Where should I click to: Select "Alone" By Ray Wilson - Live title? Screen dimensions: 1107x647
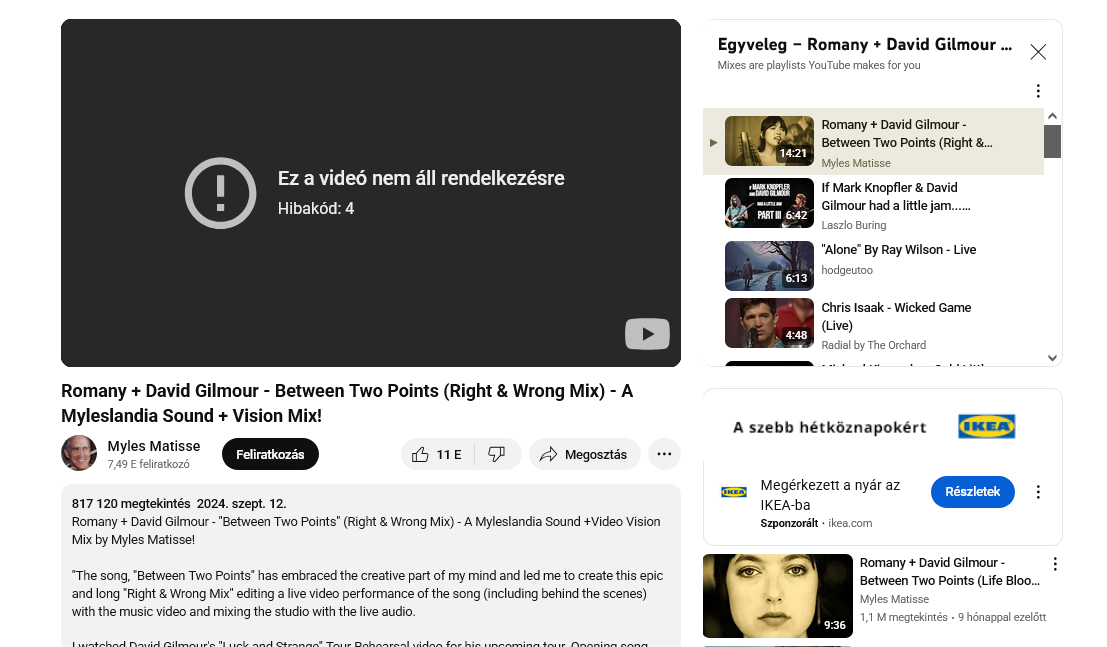[x=898, y=249]
